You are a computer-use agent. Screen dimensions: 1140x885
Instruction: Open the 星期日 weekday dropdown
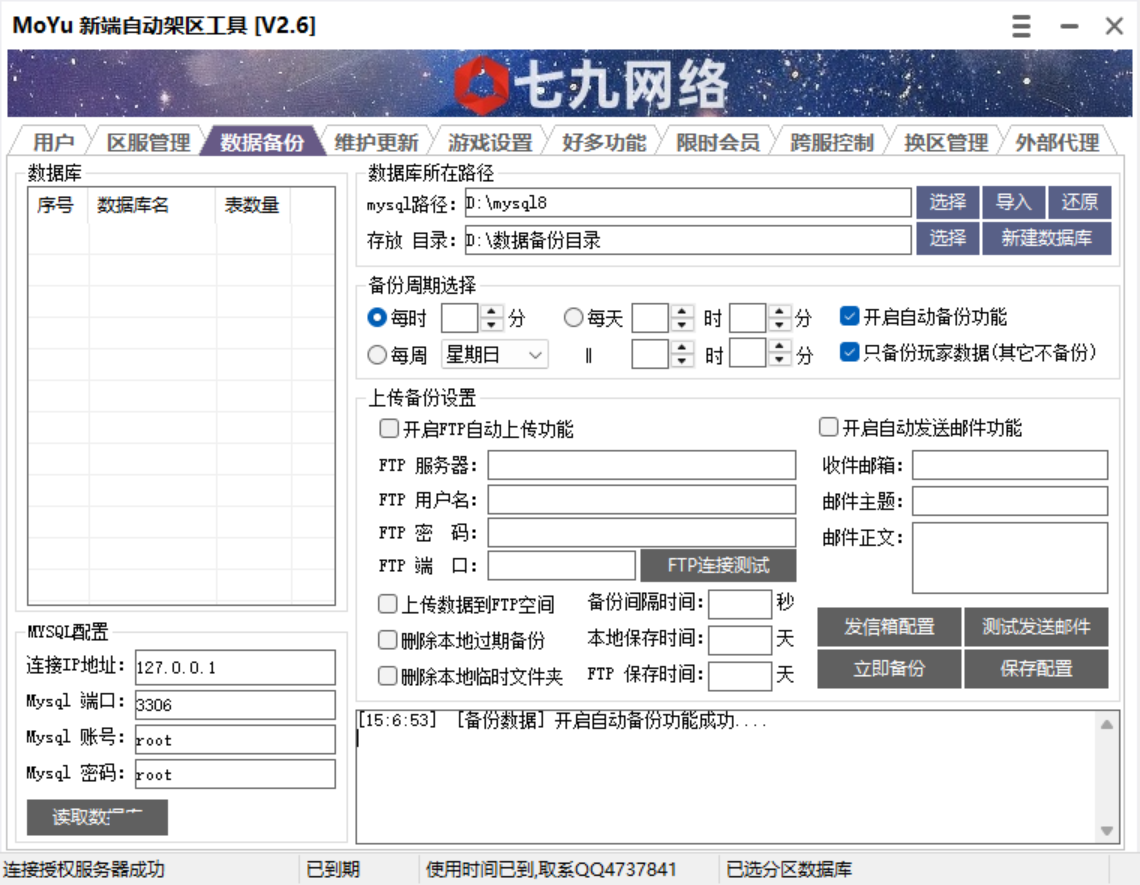[537, 353]
